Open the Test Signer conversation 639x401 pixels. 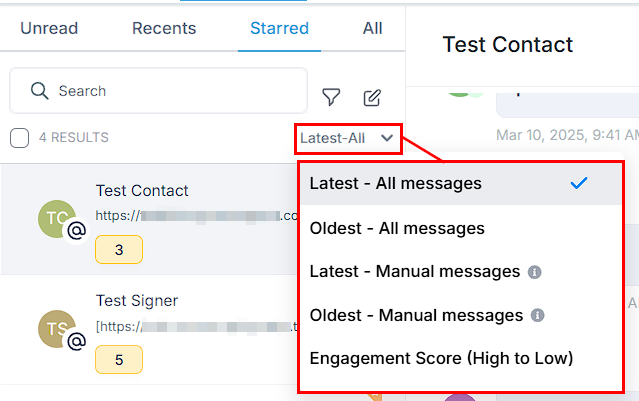[x=149, y=329]
